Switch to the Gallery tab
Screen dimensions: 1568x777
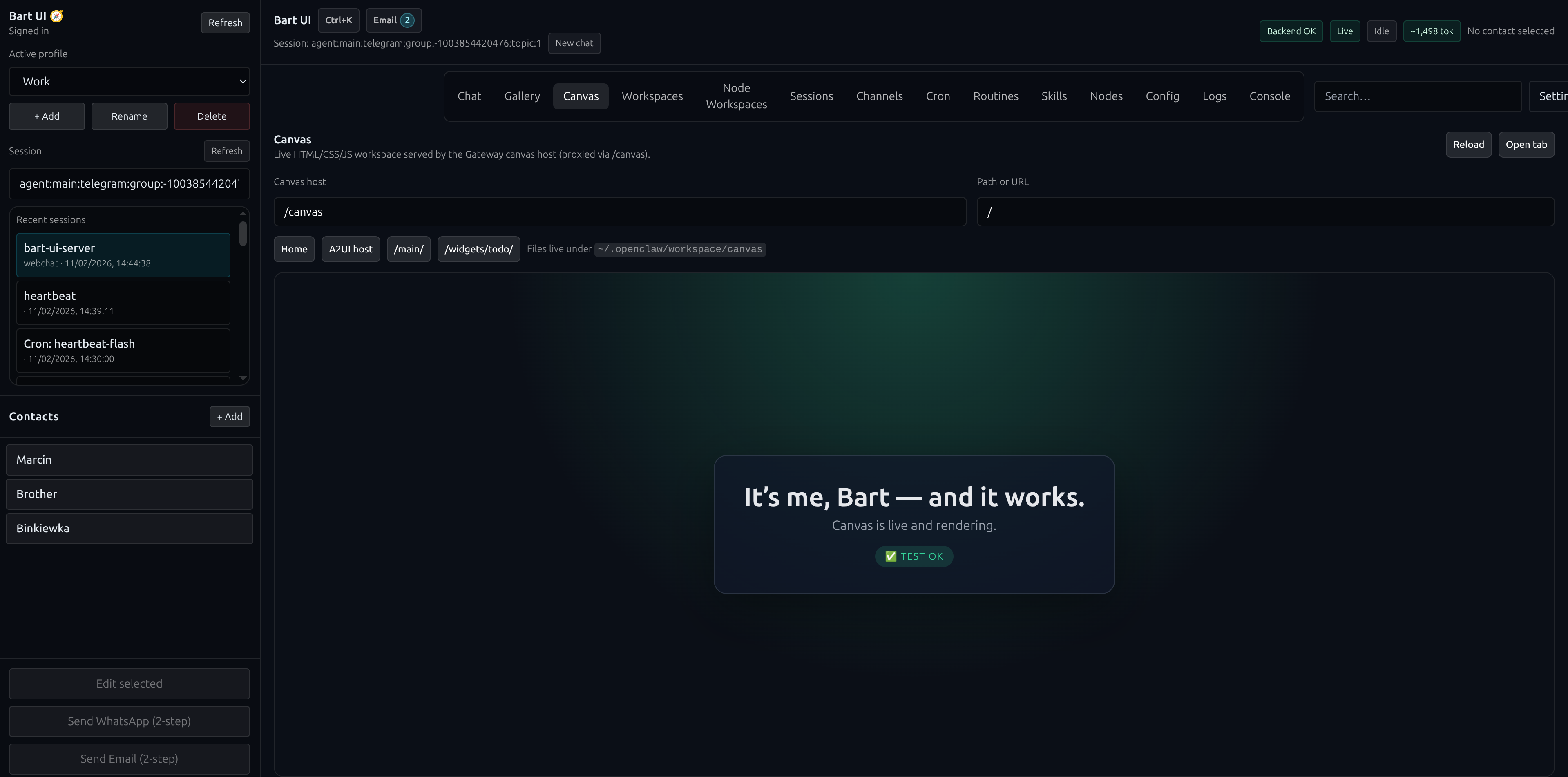522,96
